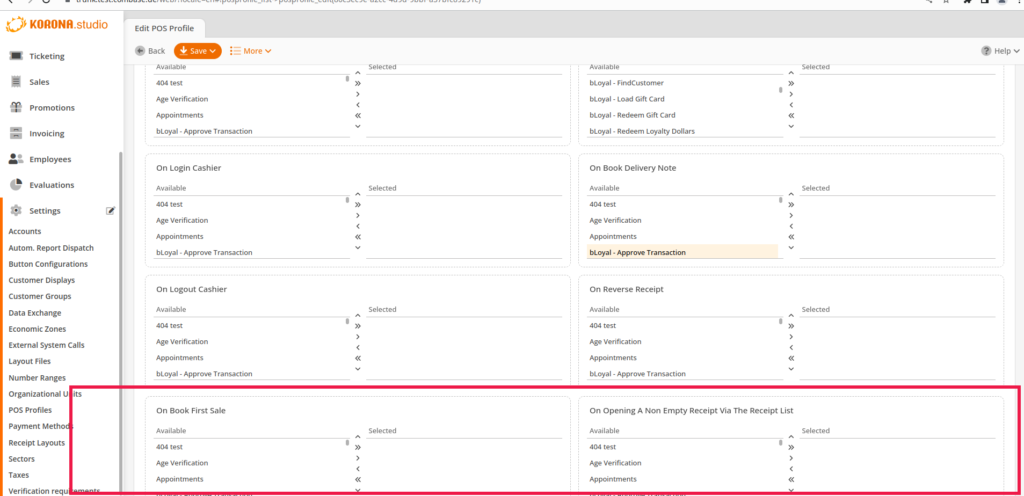
Task: Move all right in On Reverse Receipt
Action: [792, 326]
